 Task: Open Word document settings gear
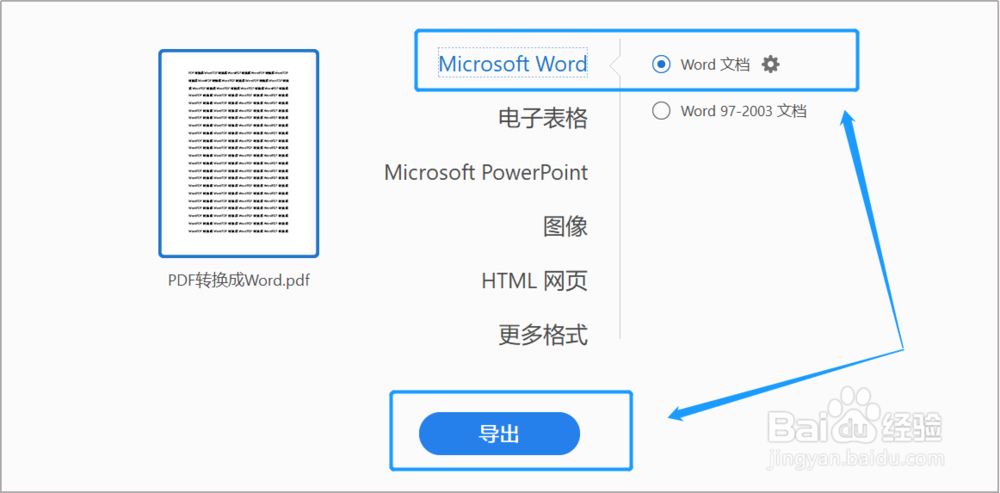[x=771, y=64]
